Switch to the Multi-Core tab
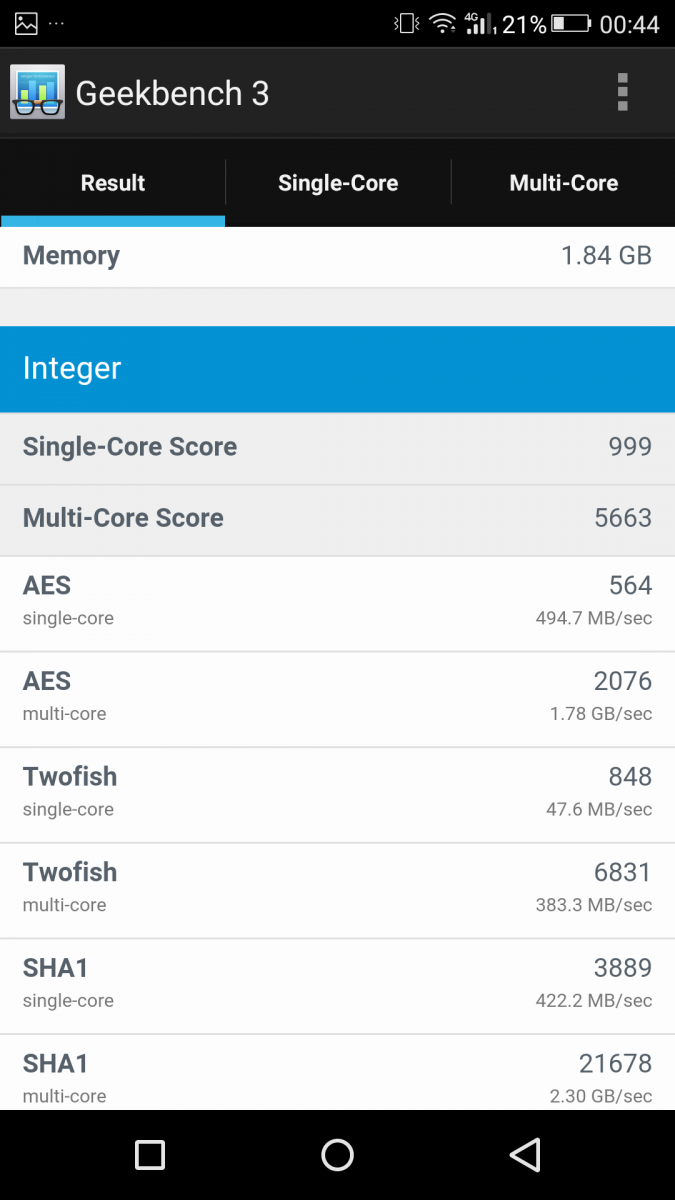The width and height of the screenshot is (675, 1200). [x=564, y=183]
